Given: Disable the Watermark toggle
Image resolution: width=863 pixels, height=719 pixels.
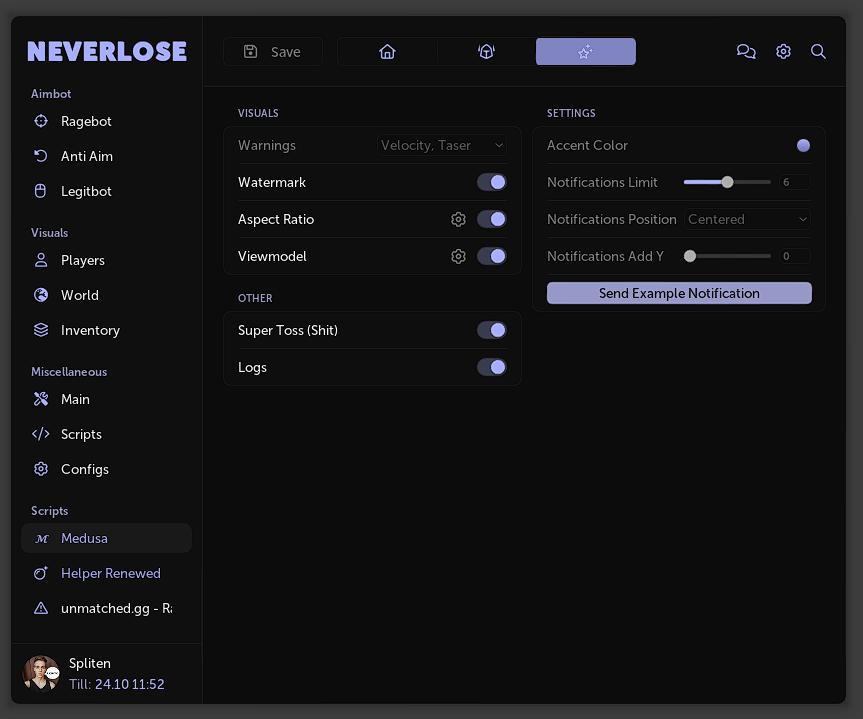Looking at the screenshot, I should tap(491, 182).
